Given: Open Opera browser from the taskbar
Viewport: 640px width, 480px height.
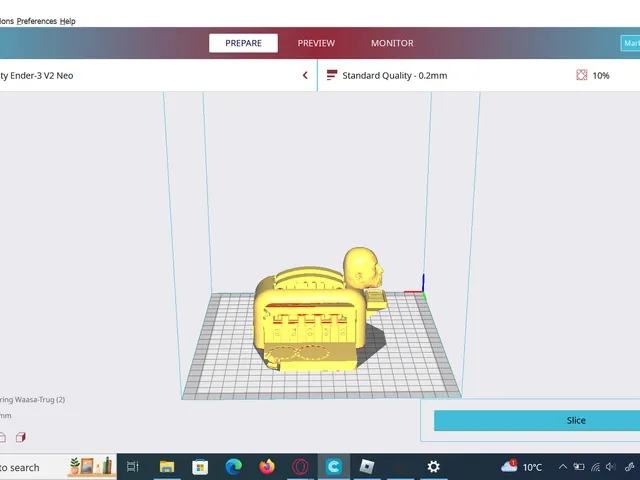Looking at the screenshot, I should (300, 467).
